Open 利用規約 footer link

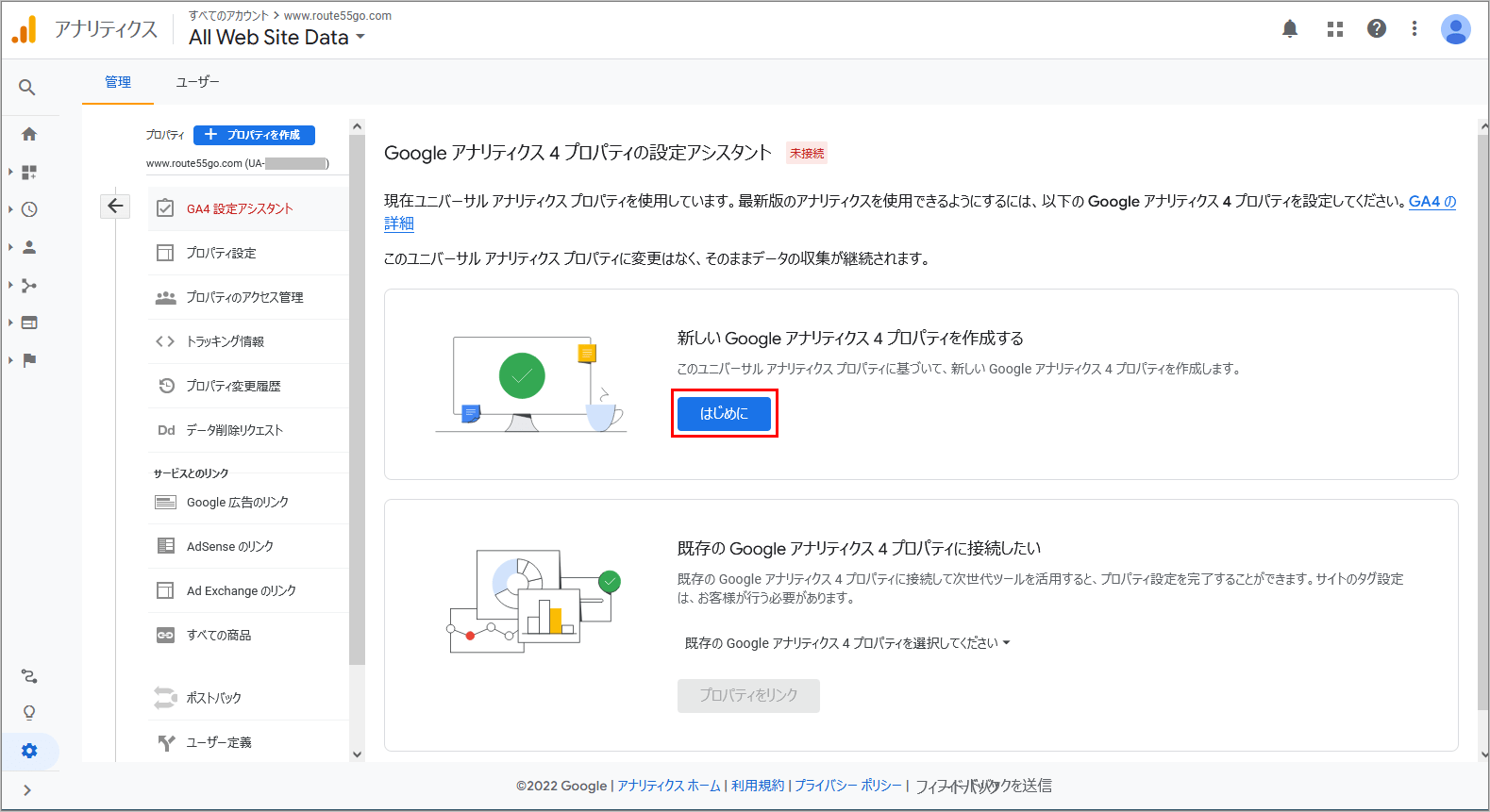[758, 786]
